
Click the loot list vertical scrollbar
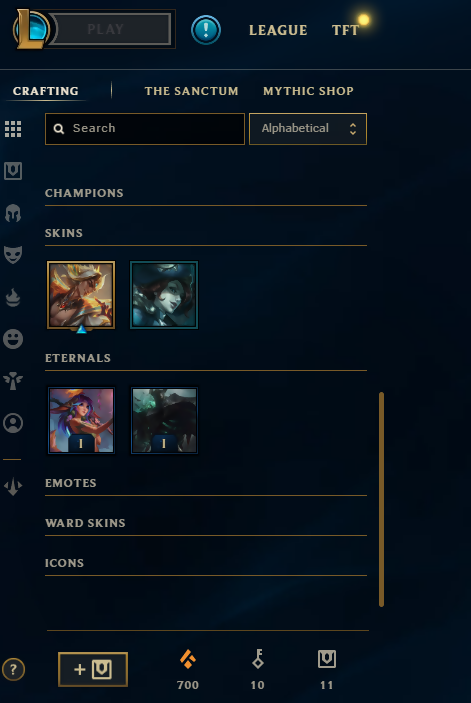pyautogui.click(x=381, y=499)
